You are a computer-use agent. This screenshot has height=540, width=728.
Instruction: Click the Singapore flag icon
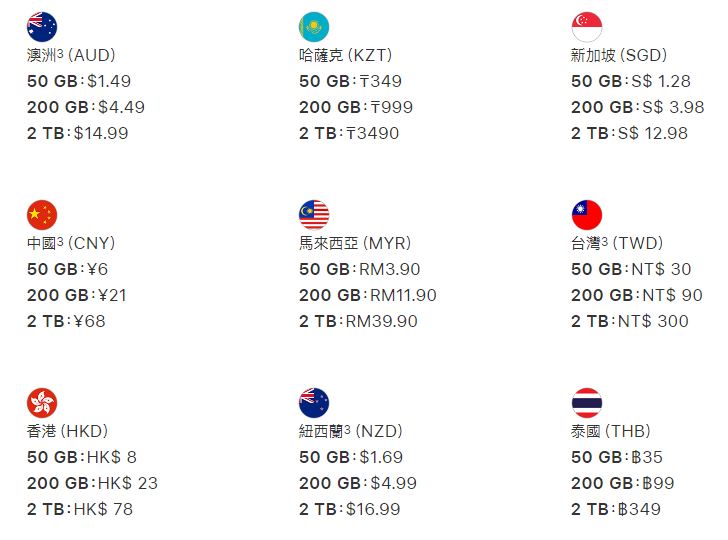pyautogui.click(x=586, y=26)
